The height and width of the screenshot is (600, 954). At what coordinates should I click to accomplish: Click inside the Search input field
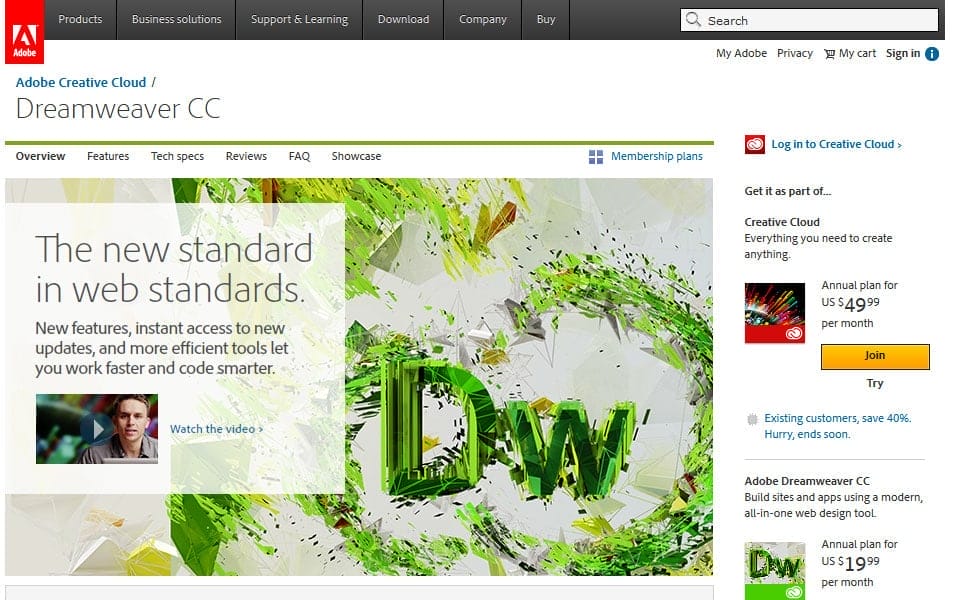tap(810, 20)
